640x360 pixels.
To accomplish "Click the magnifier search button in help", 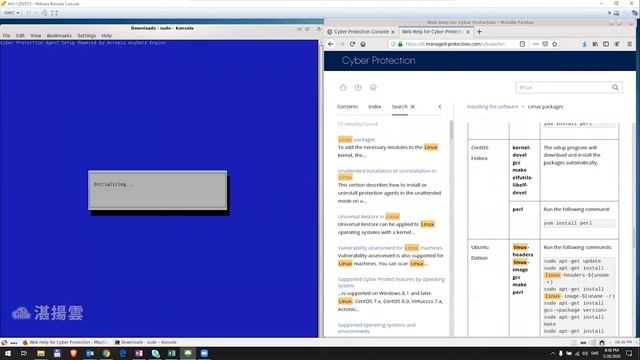I will point(616,87).
